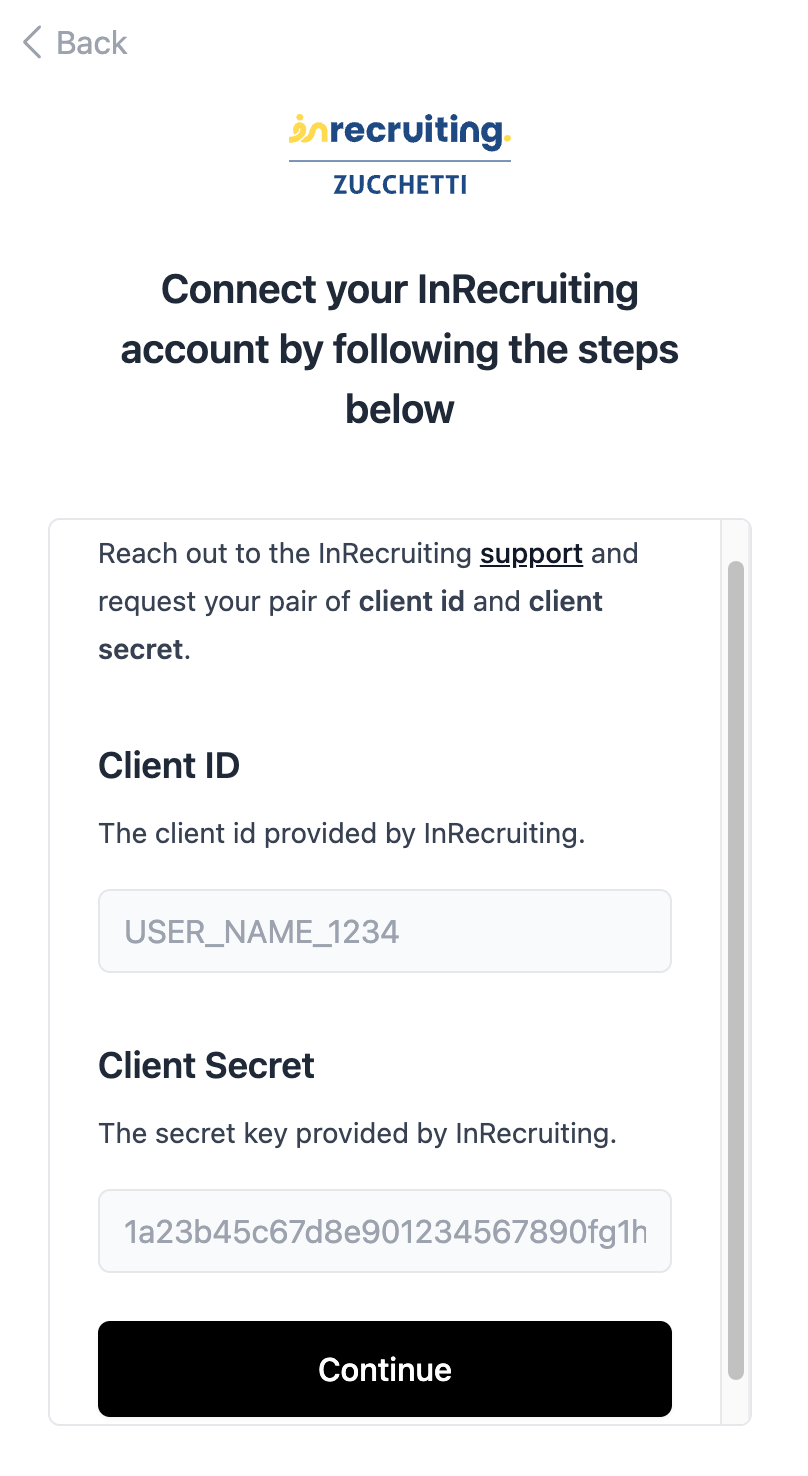Viewport: 808px width, 1476px height.
Task: Click 'The client id provided by InRecruiting' text
Action: click(341, 834)
